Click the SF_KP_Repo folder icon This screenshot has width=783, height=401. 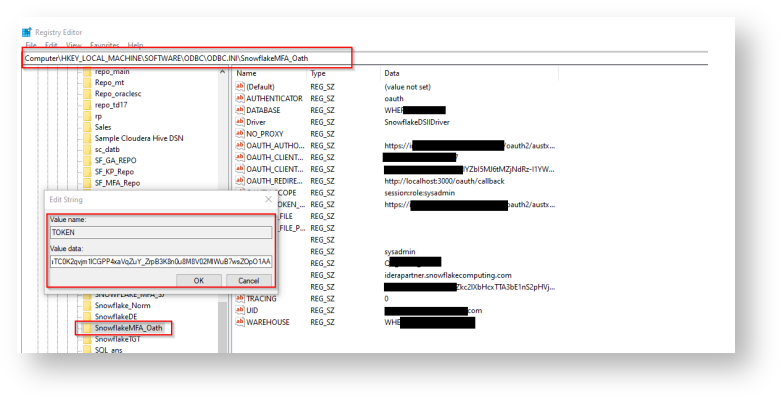click(x=87, y=171)
